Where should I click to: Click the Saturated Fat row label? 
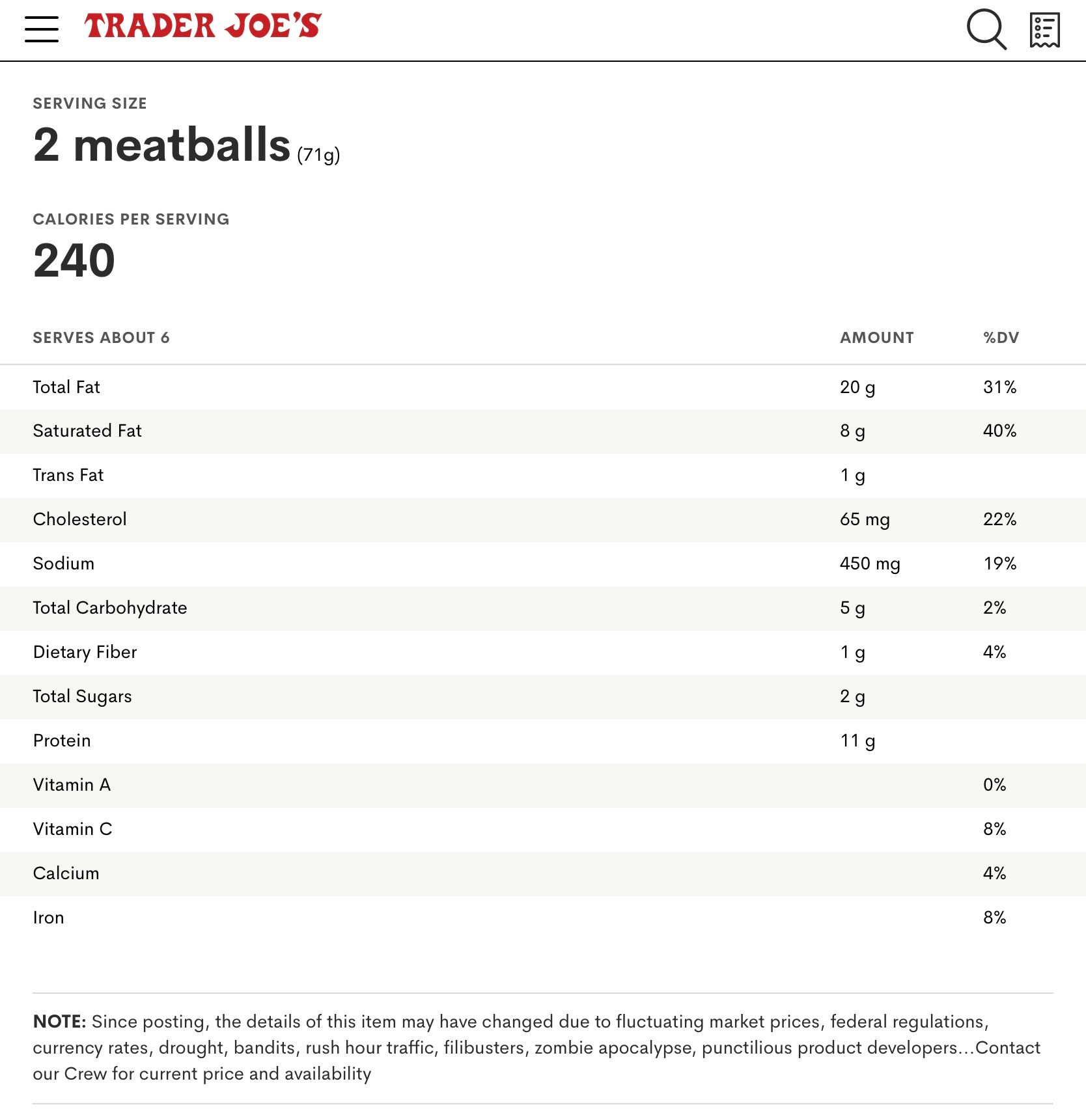(87, 431)
